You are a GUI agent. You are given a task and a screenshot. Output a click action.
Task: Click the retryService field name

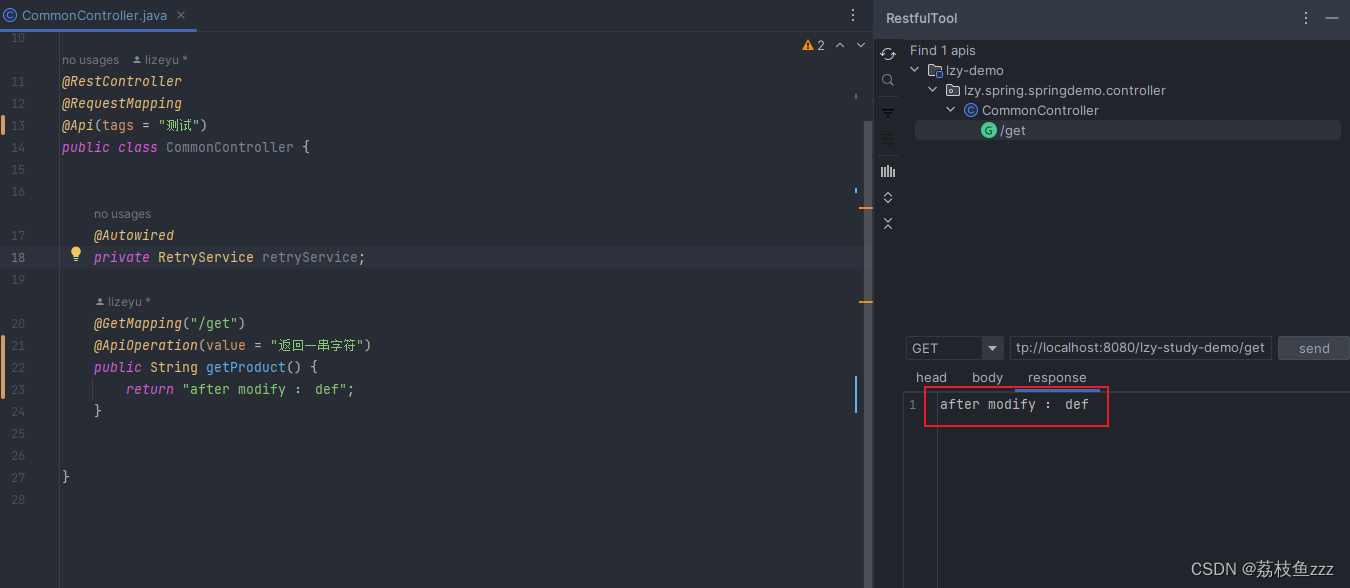pyautogui.click(x=310, y=257)
